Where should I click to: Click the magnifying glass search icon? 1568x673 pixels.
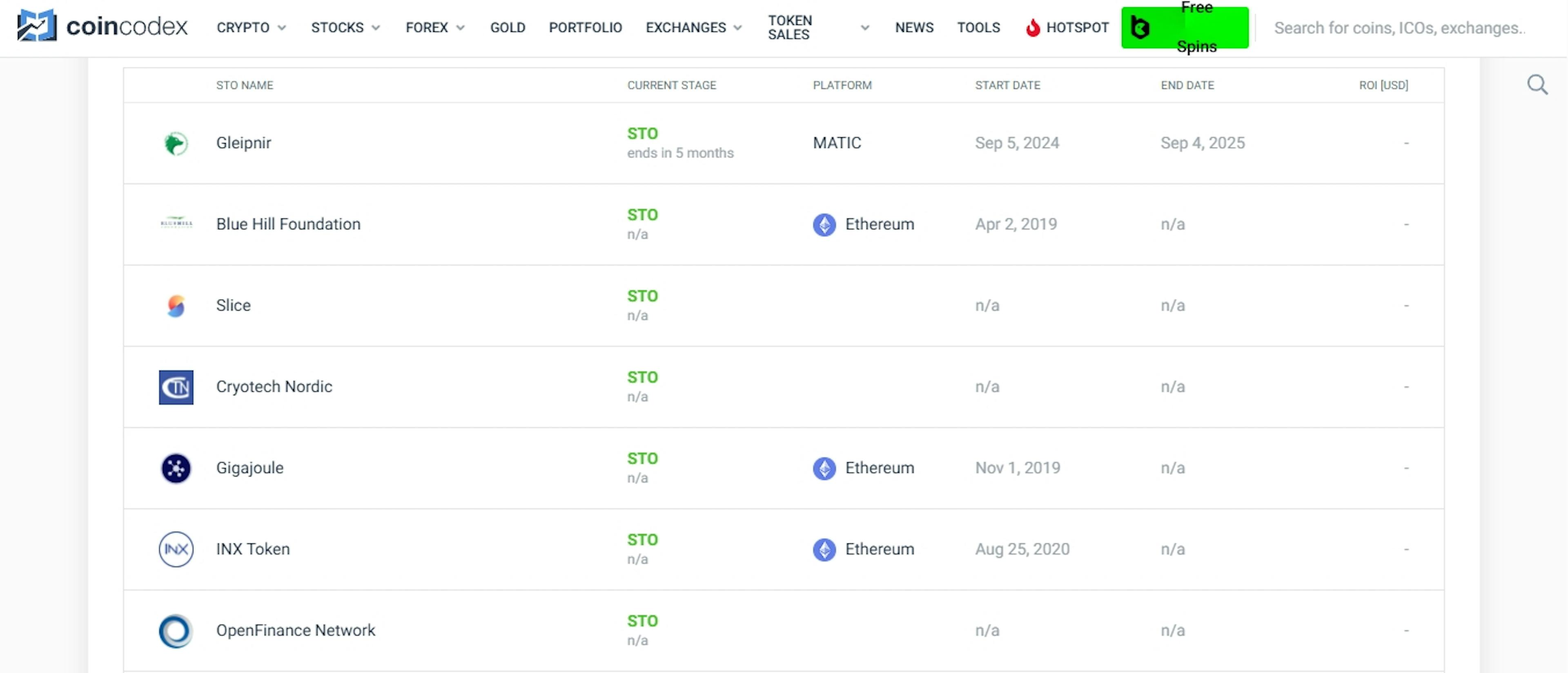point(1537,85)
